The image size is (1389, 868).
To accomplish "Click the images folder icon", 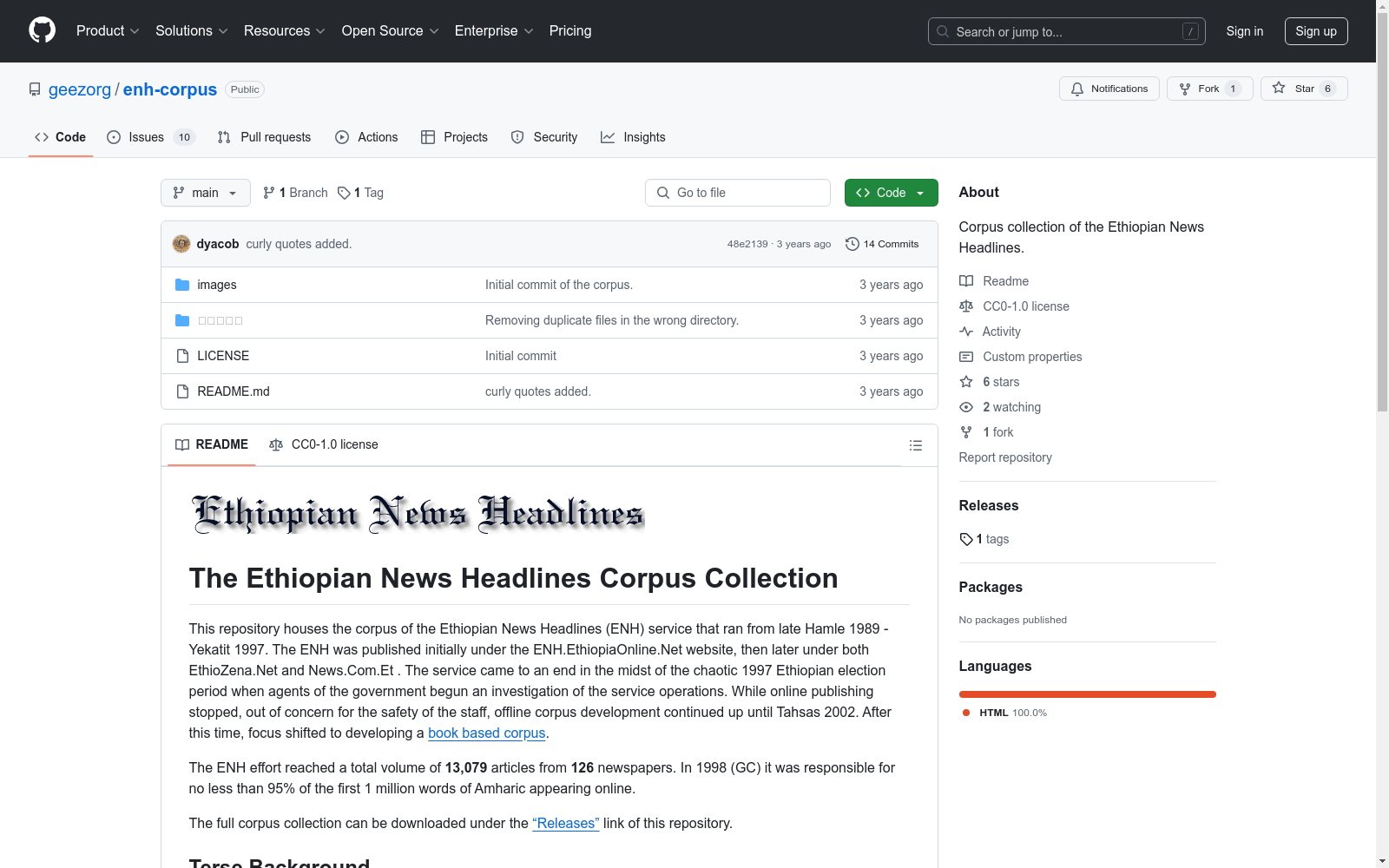I will pos(182,285).
